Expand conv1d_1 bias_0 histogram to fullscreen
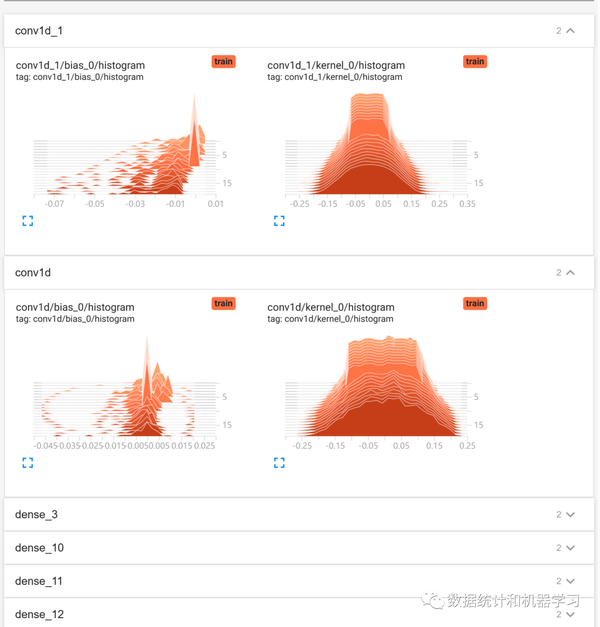 28,221
